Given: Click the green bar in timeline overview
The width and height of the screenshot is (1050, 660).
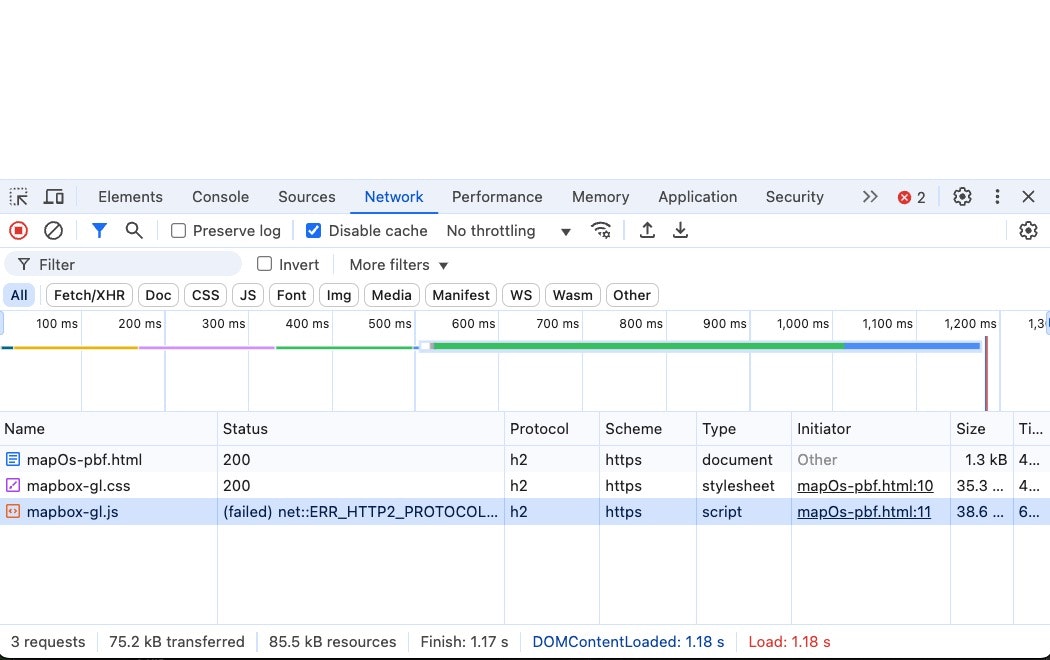Looking at the screenshot, I should [638, 346].
